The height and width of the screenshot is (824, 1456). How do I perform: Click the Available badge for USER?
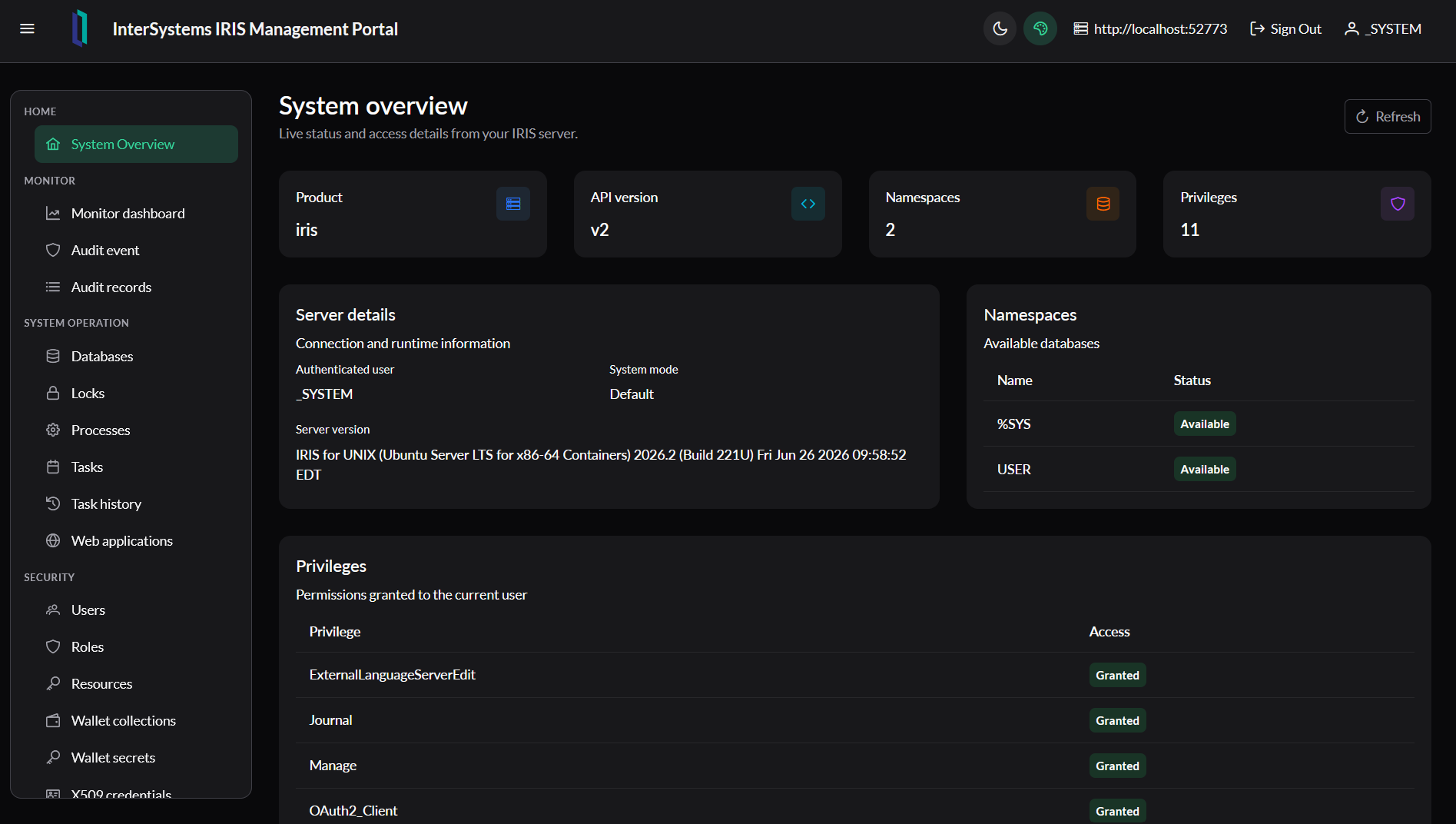(1205, 470)
